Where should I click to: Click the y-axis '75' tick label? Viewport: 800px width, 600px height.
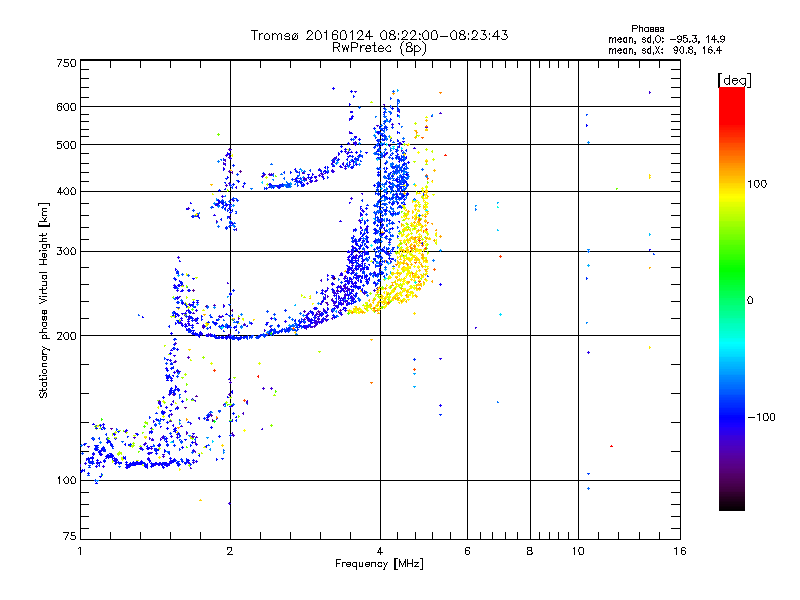tap(70, 536)
